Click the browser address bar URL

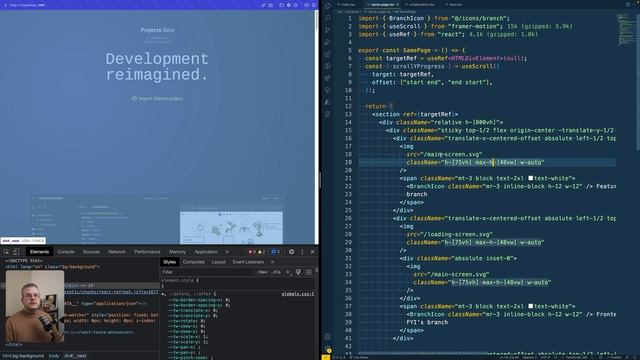point(27,5)
